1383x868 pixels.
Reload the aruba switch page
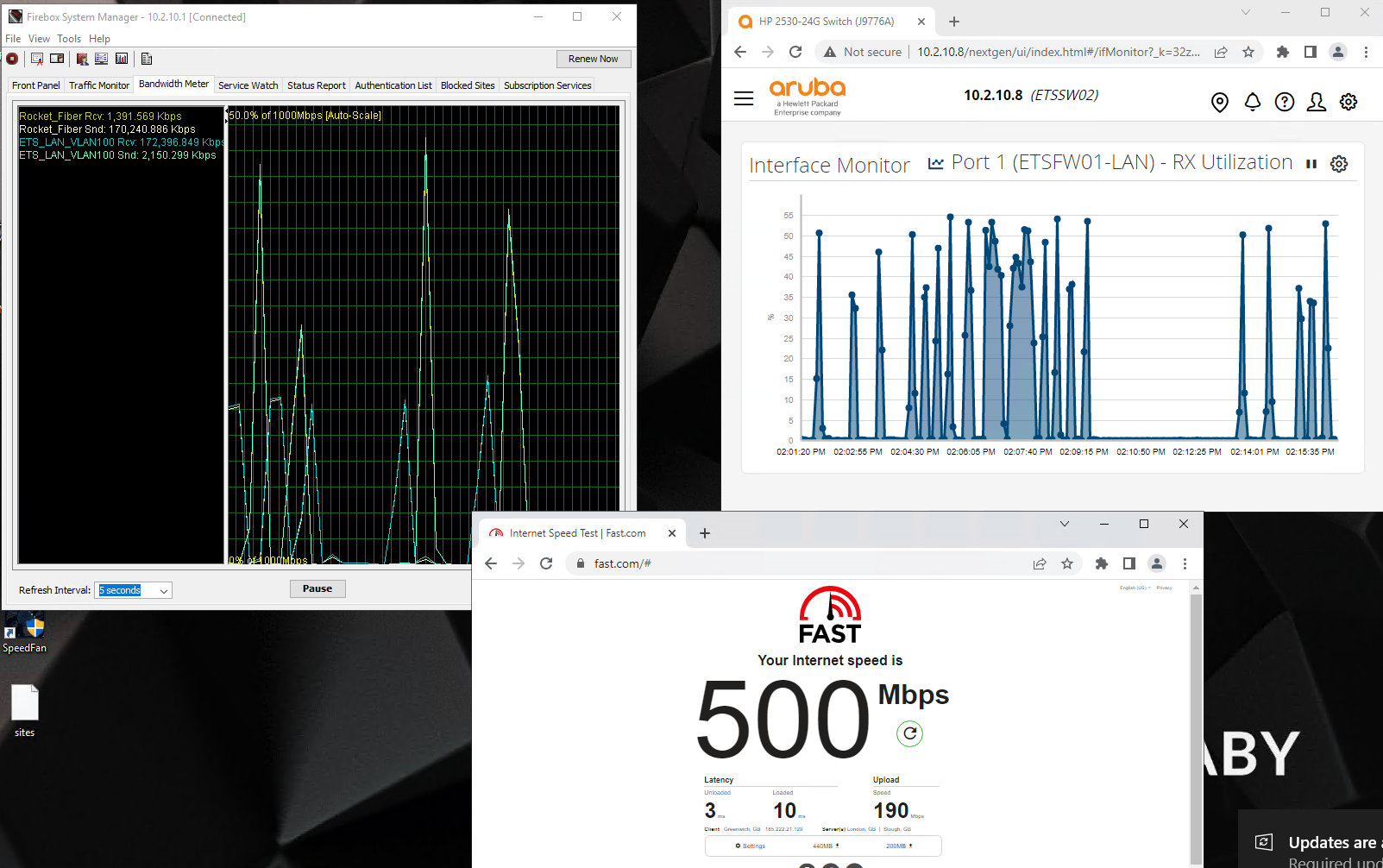[x=795, y=52]
